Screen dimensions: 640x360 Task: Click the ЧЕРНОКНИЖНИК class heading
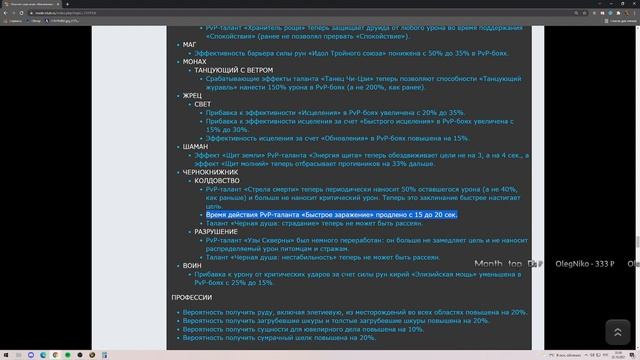click(x=210, y=172)
